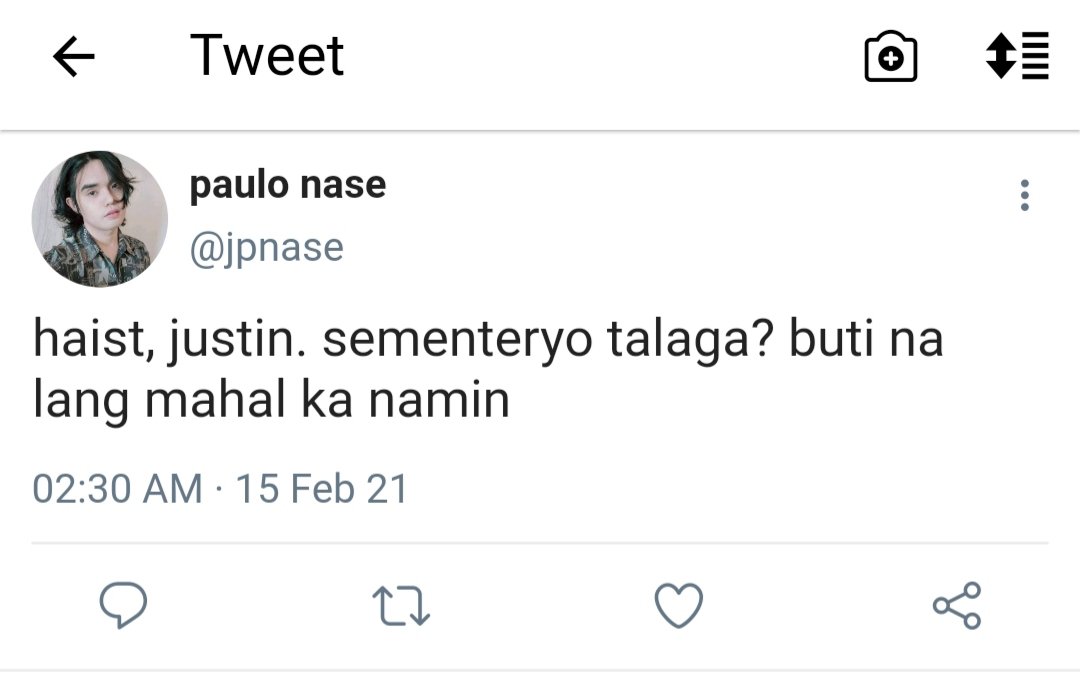1080x684 pixels.
Task: Tap second line 'lang mahal ka namin'
Action: click(x=271, y=401)
